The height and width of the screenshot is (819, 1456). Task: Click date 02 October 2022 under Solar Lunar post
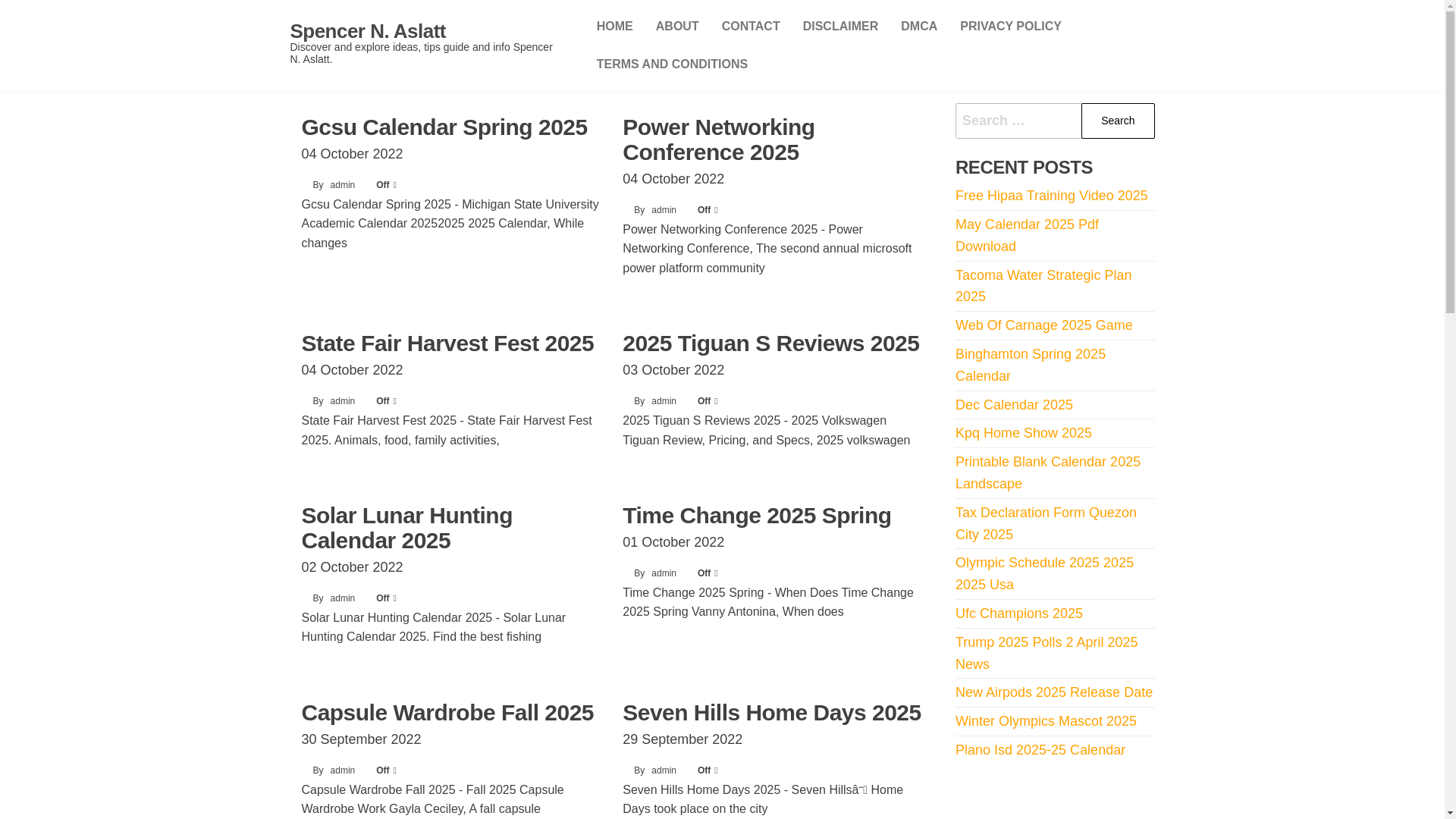click(x=352, y=567)
